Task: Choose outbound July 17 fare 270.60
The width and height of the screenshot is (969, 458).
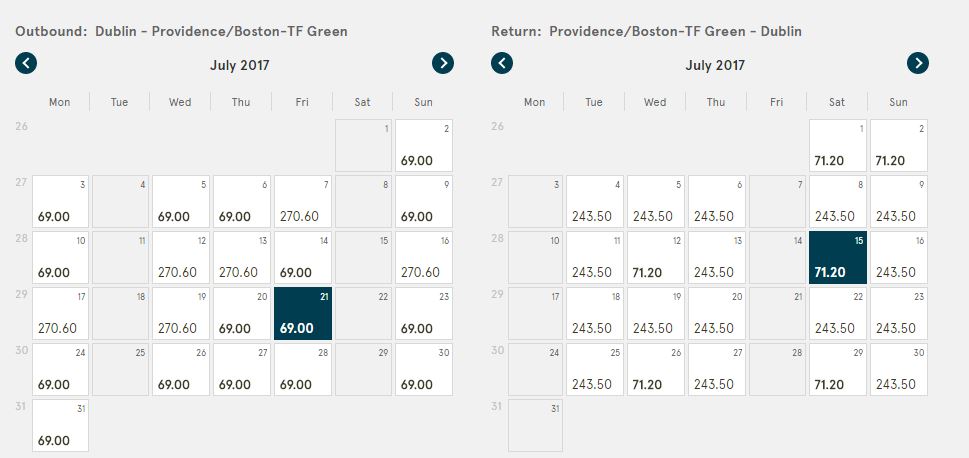Action: (x=61, y=314)
